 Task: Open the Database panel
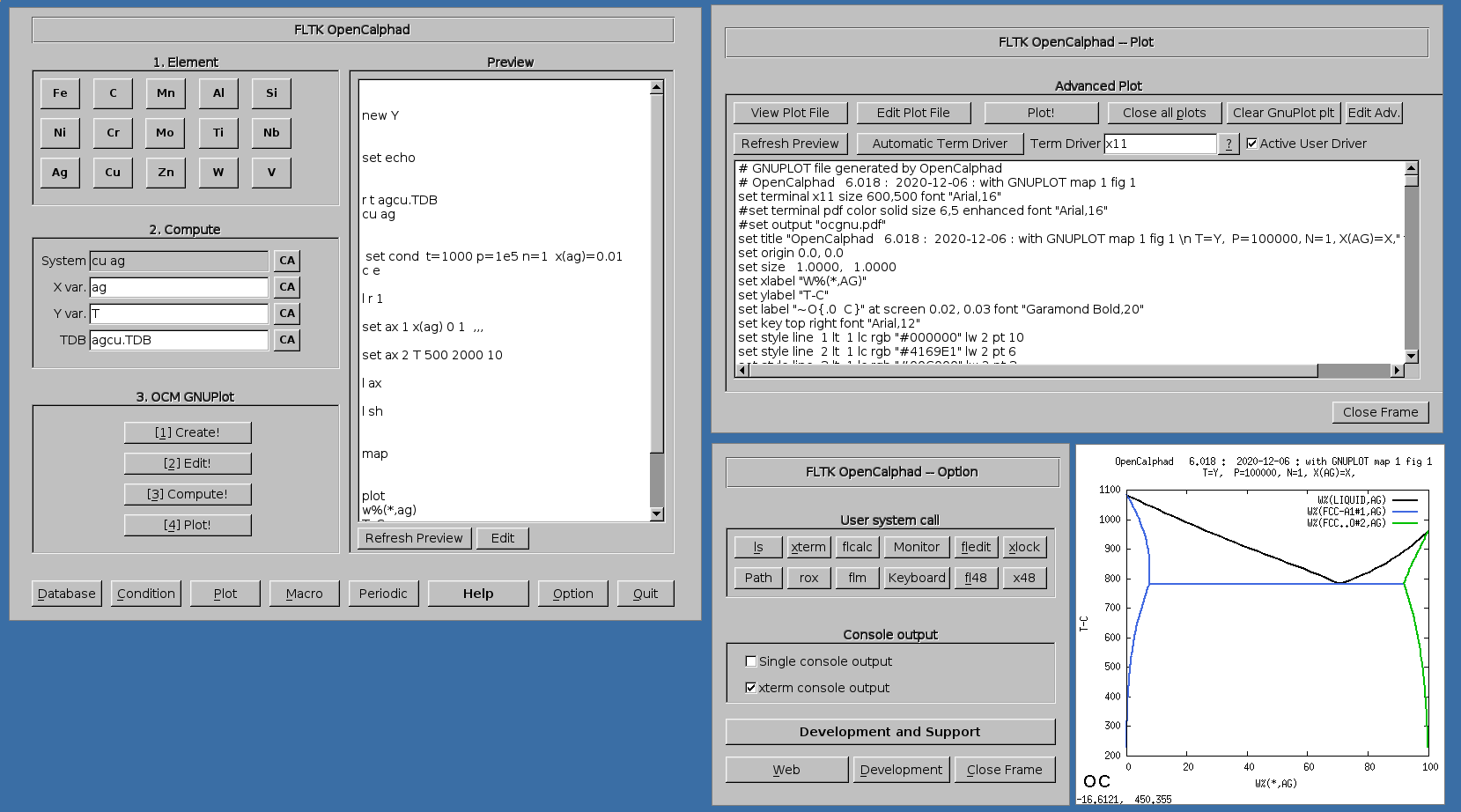pyautogui.click(x=67, y=594)
